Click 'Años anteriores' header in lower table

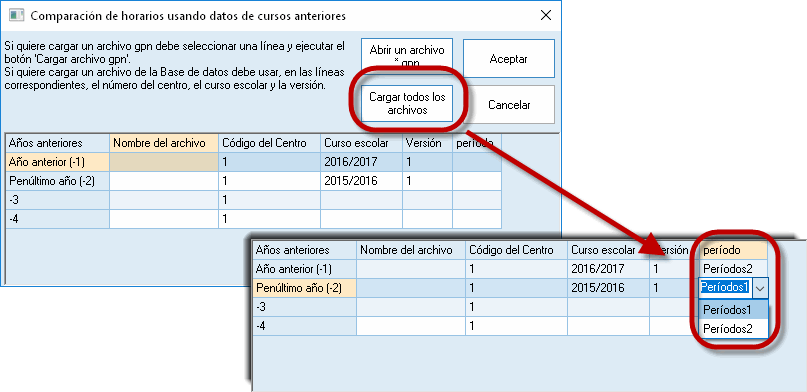click(x=304, y=250)
